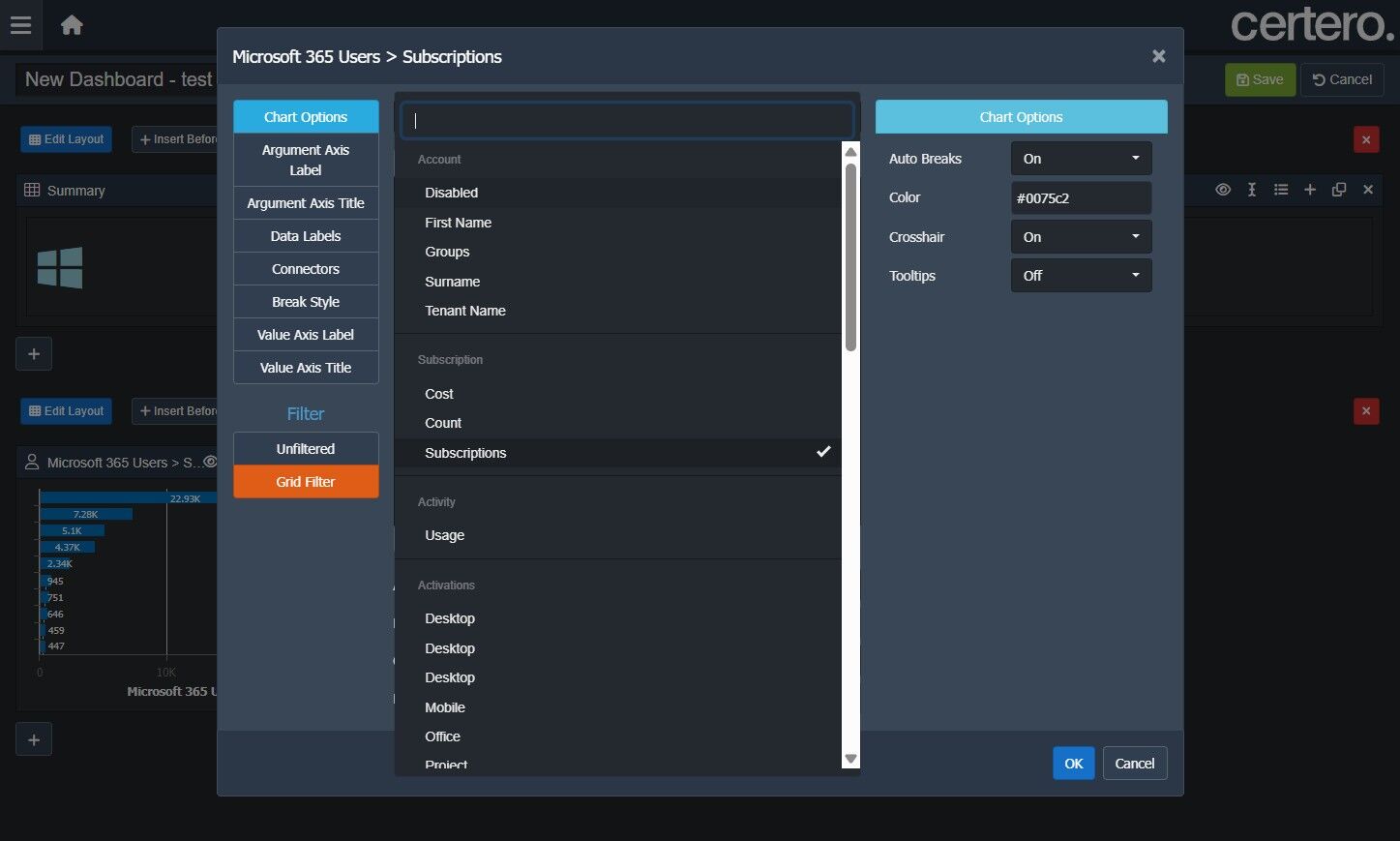
Task: Open the Tooltips dropdown
Action: (x=1081, y=276)
